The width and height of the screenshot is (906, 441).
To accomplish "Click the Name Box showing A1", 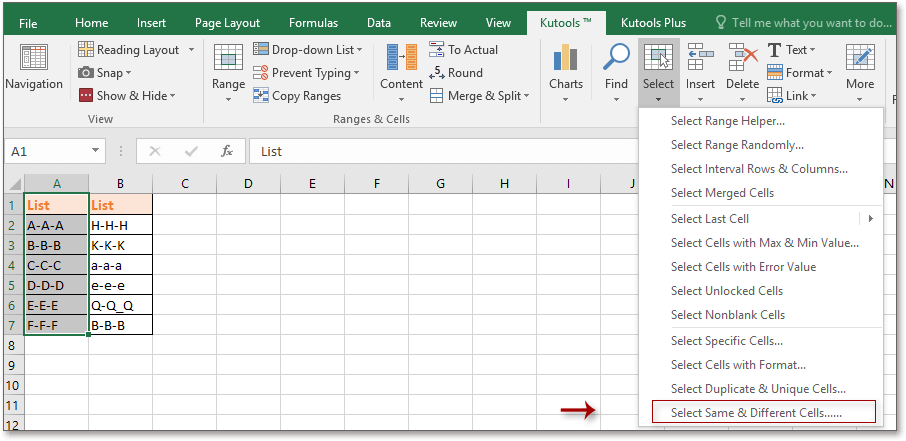I will pyautogui.click(x=55, y=151).
